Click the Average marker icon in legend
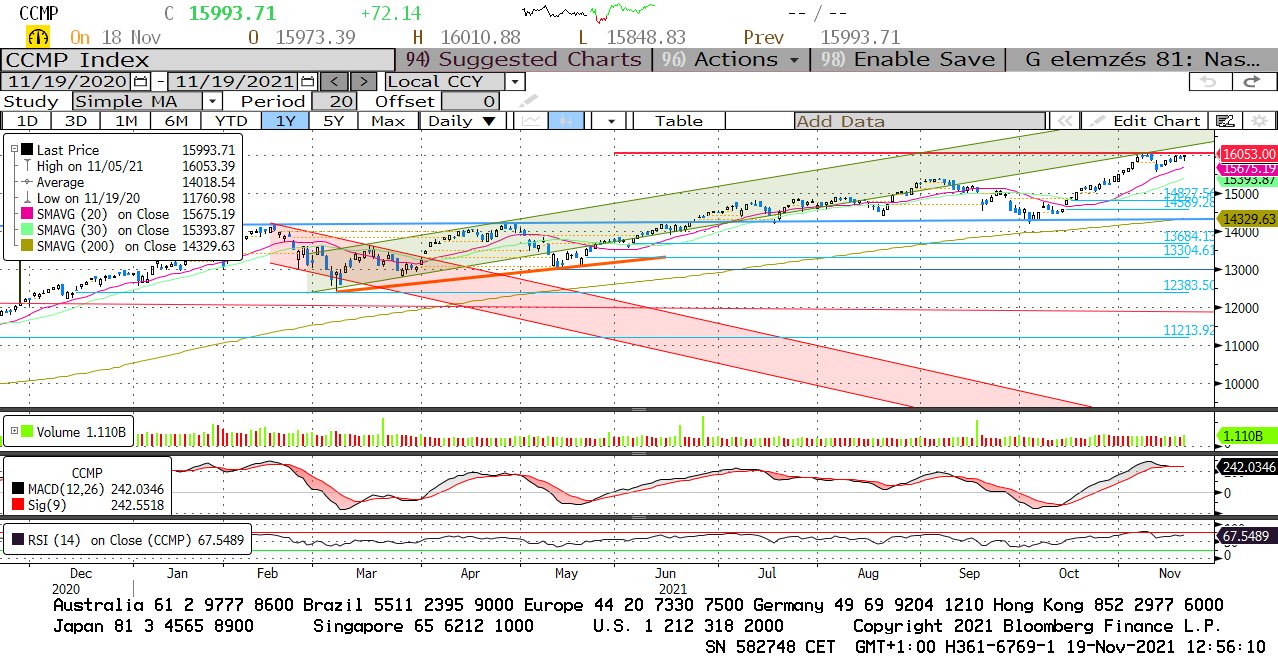The height and width of the screenshot is (670, 1278). point(28,182)
